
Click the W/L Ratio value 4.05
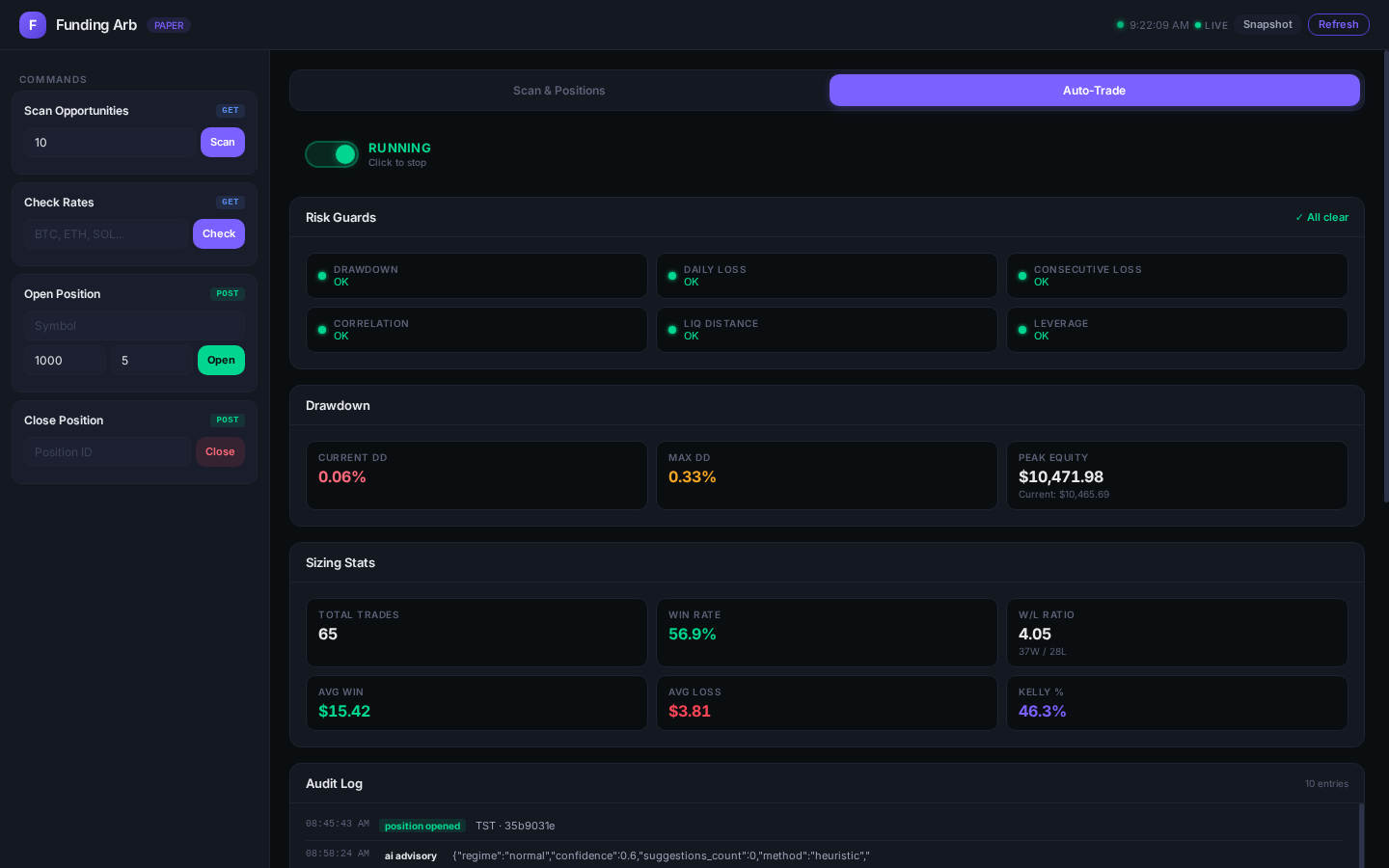pyautogui.click(x=1035, y=635)
